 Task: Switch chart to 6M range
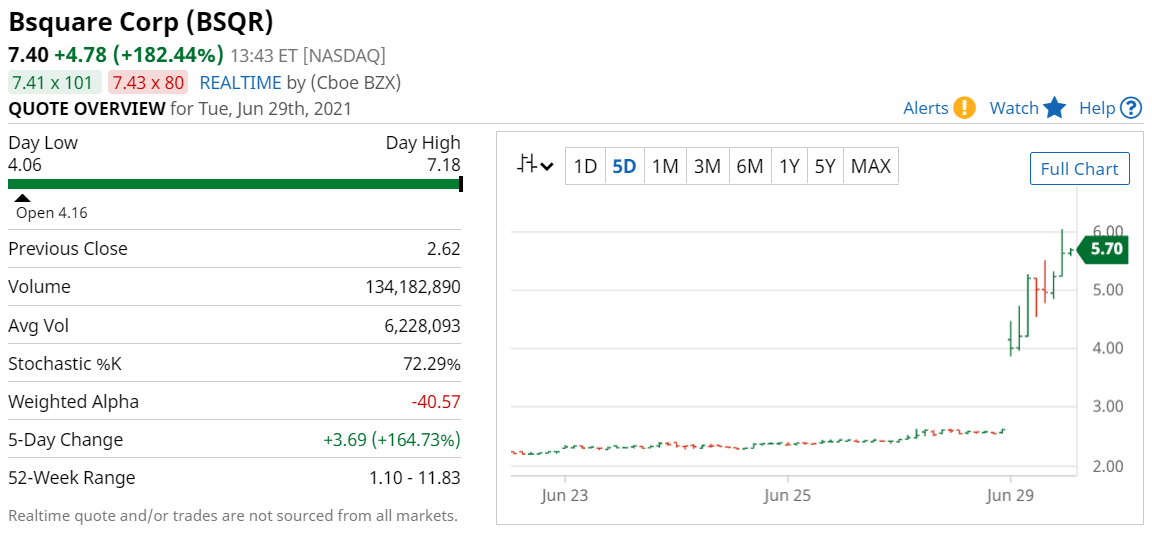pyautogui.click(x=749, y=167)
